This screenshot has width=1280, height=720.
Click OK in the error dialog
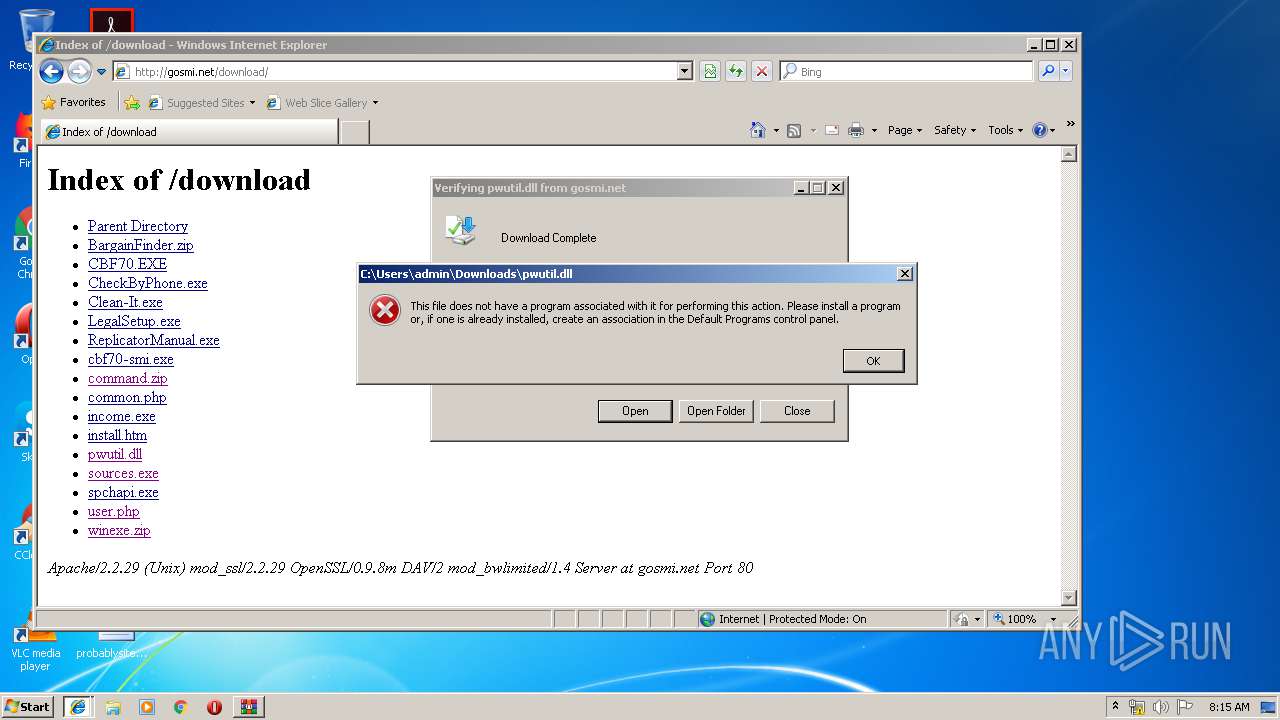pos(873,361)
